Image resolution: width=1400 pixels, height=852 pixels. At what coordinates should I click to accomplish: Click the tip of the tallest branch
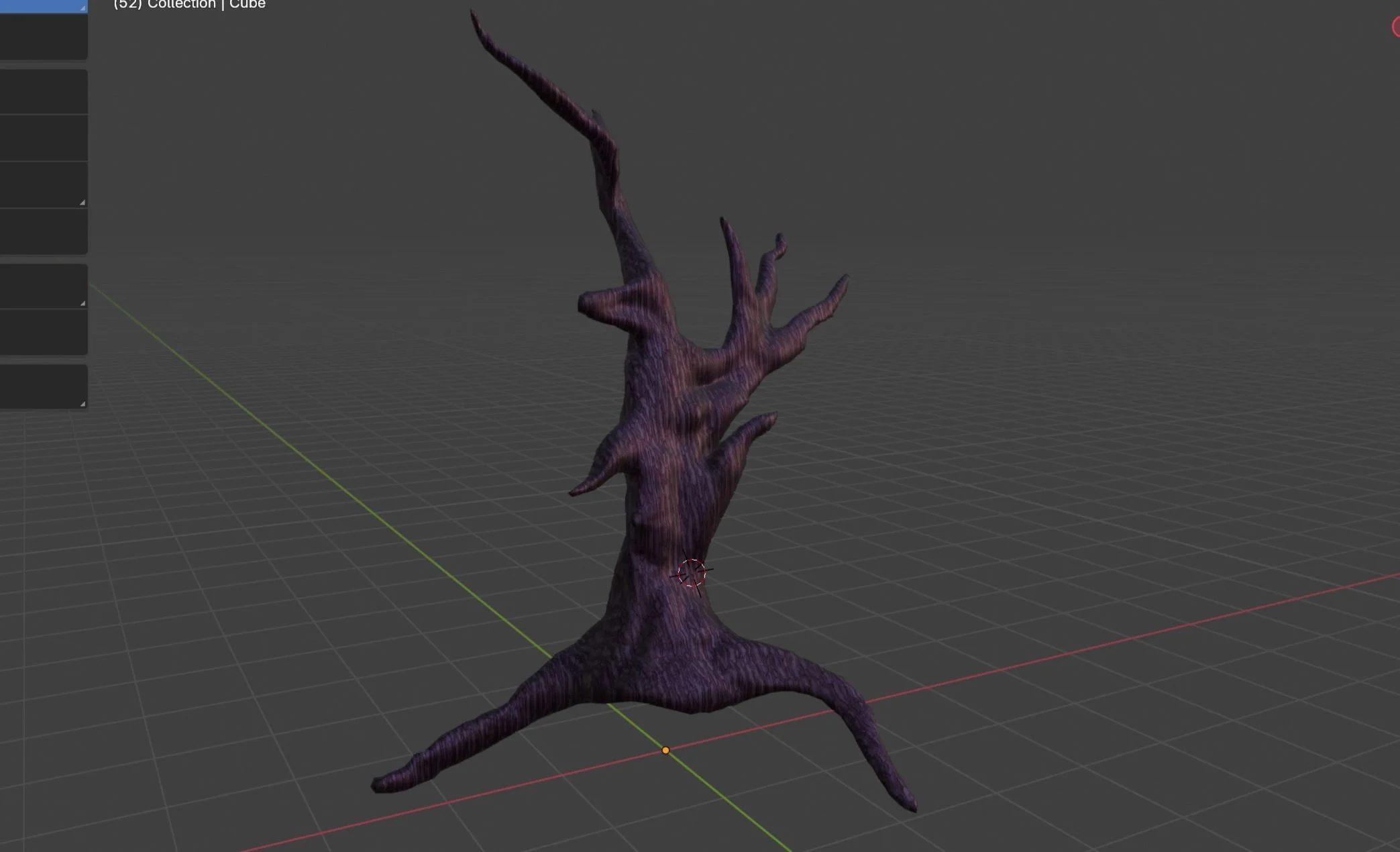(x=474, y=15)
